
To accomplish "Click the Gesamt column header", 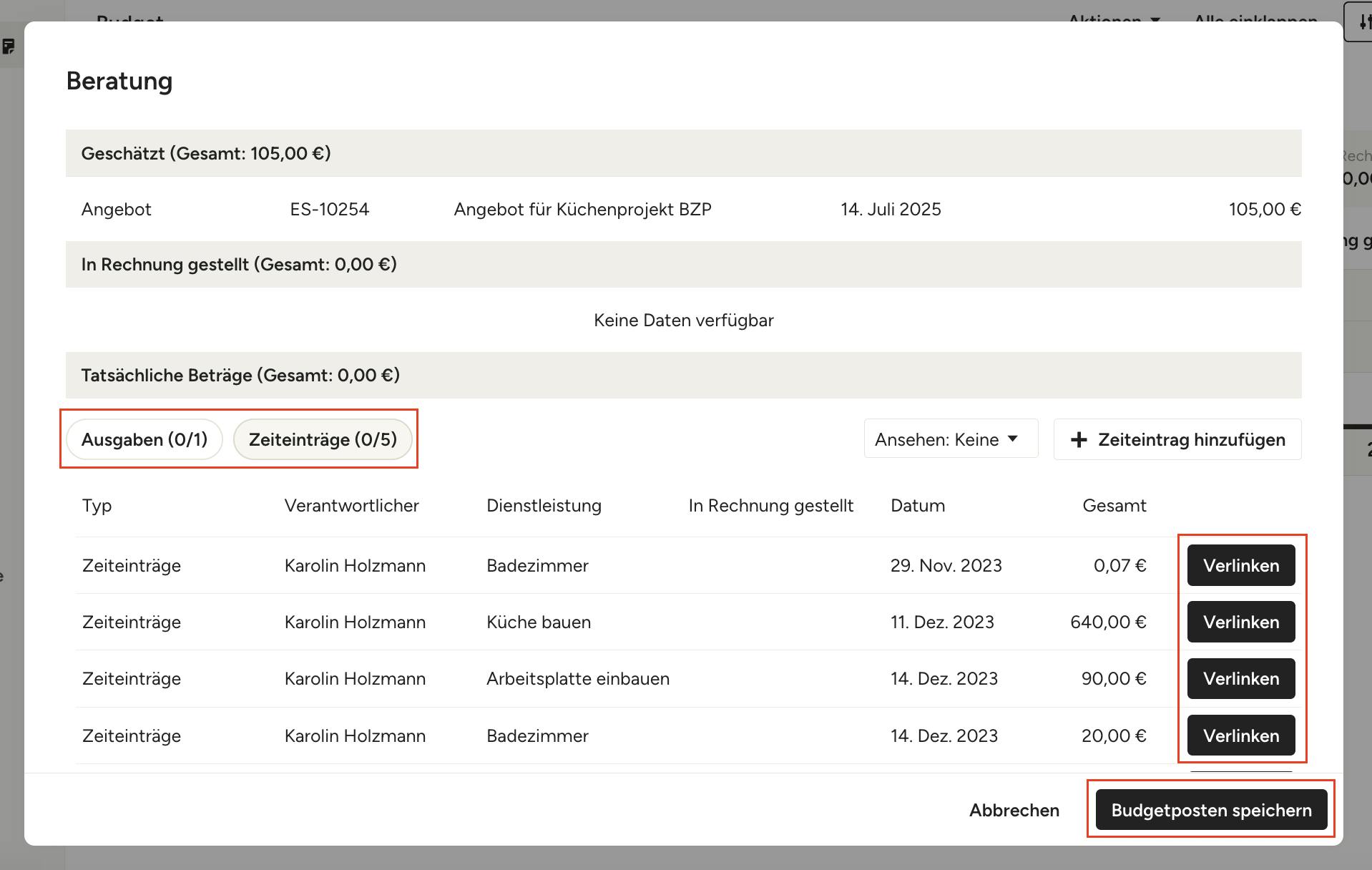I will [x=1114, y=505].
